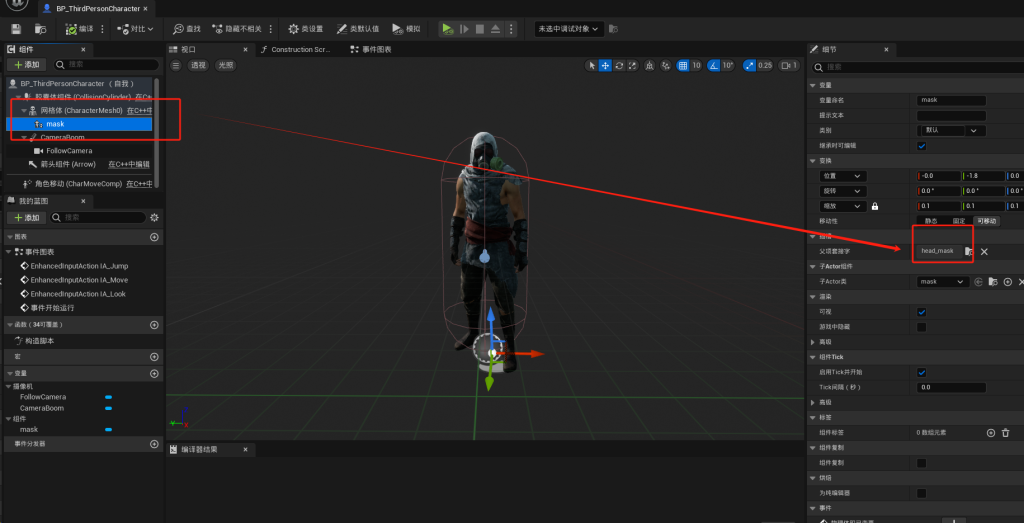
Task: Clear parent socket with X beside head_mask
Action: 984,251
